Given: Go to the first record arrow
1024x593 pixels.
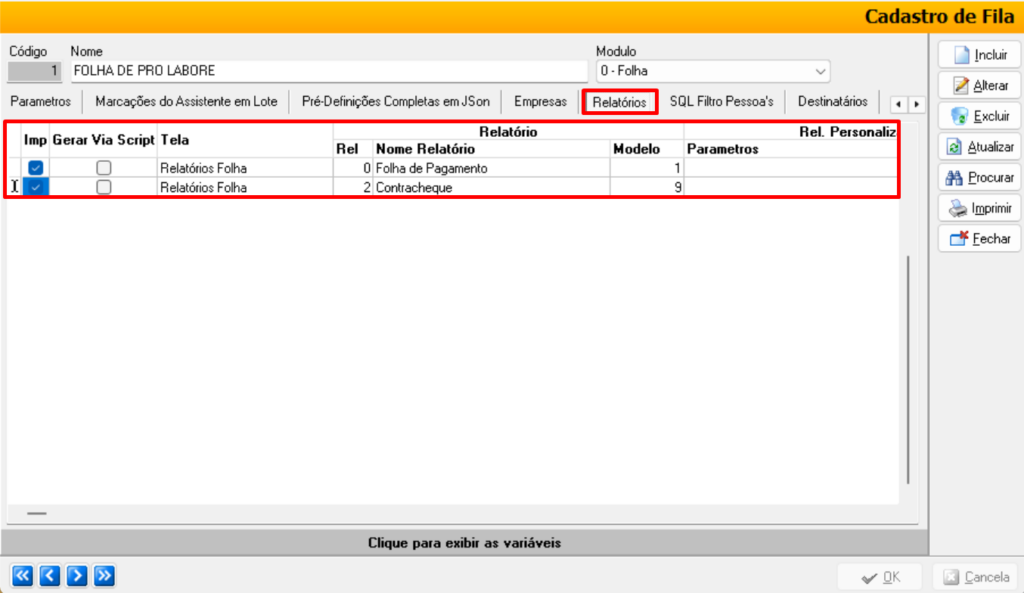Looking at the screenshot, I should (22, 575).
